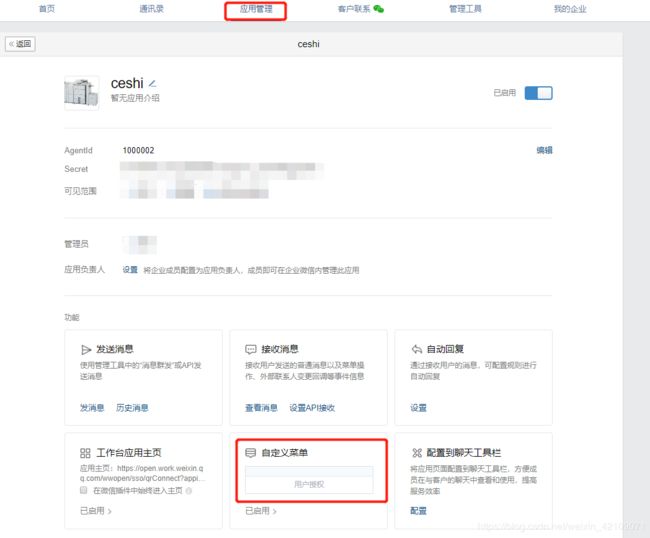Open the 发消息 link

pos(92,408)
